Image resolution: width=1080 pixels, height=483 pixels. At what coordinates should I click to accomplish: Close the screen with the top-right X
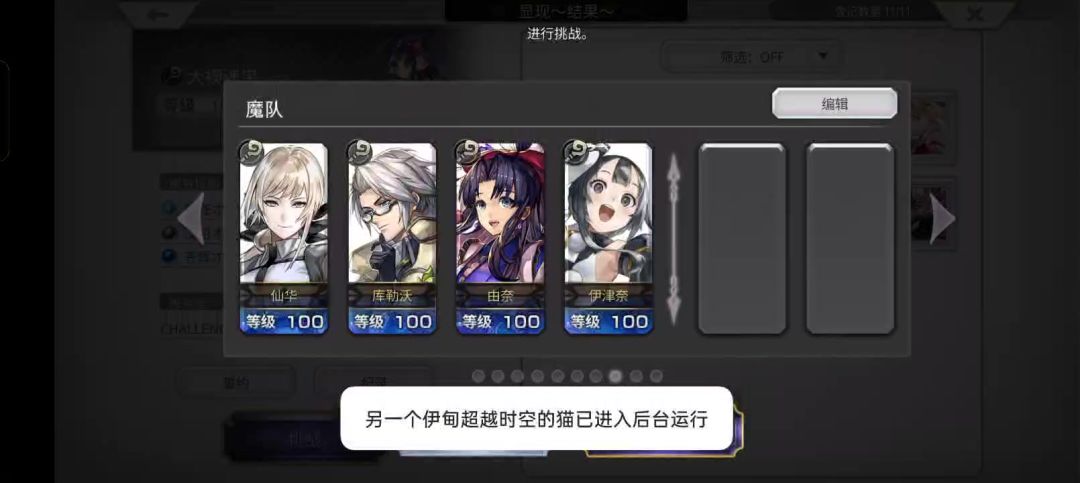pos(974,14)
